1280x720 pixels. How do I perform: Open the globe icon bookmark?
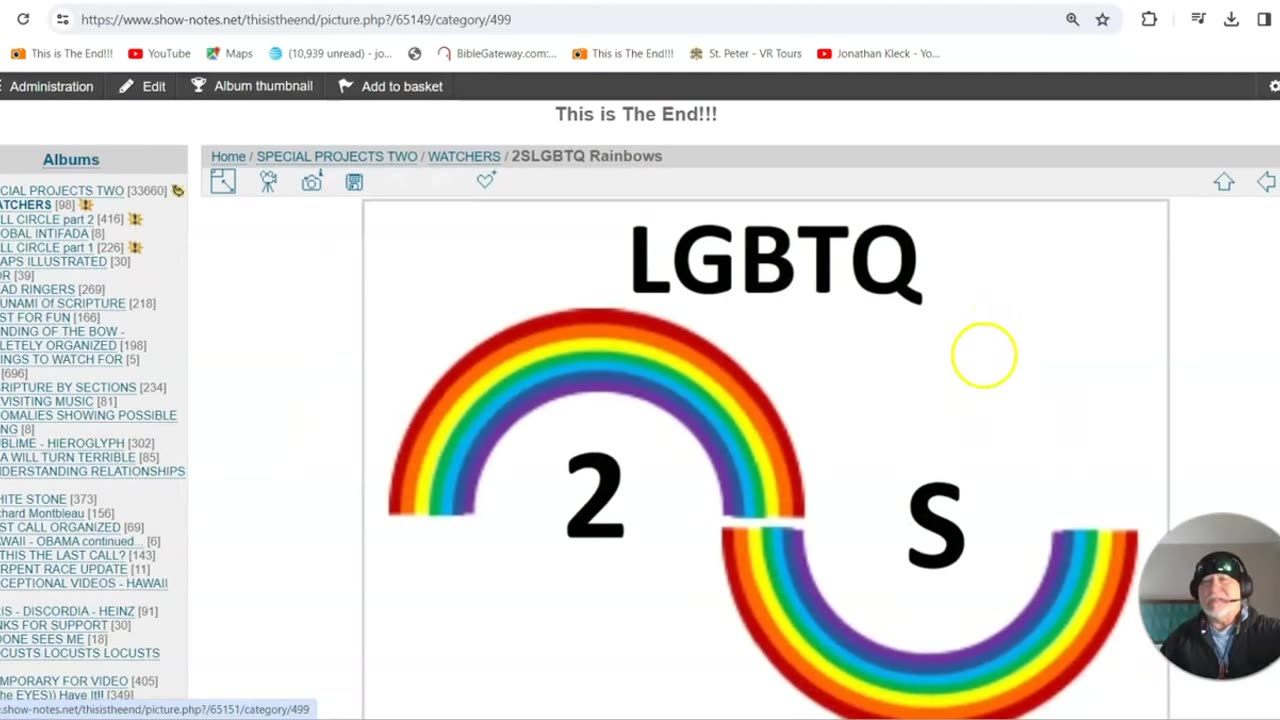(415, 54)
